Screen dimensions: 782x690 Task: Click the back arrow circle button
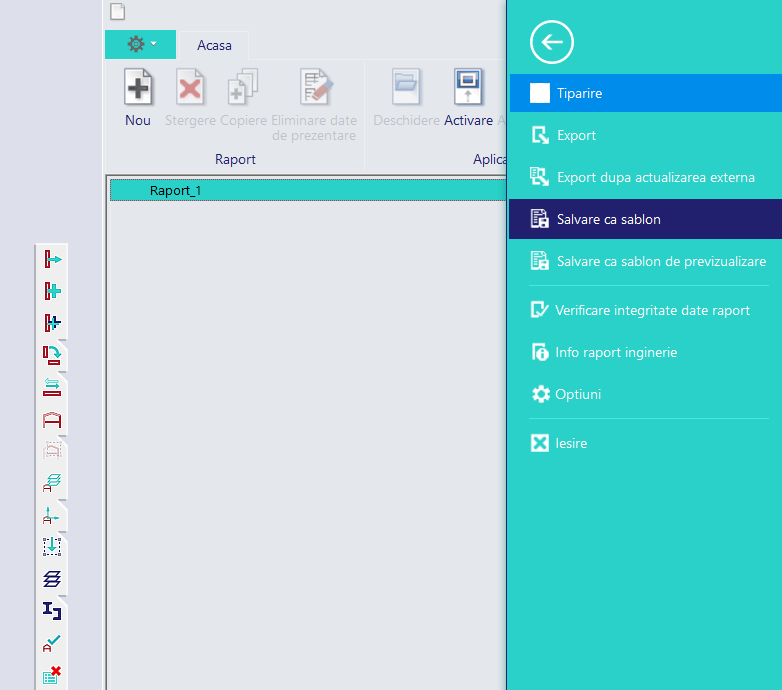click(552, 42)
